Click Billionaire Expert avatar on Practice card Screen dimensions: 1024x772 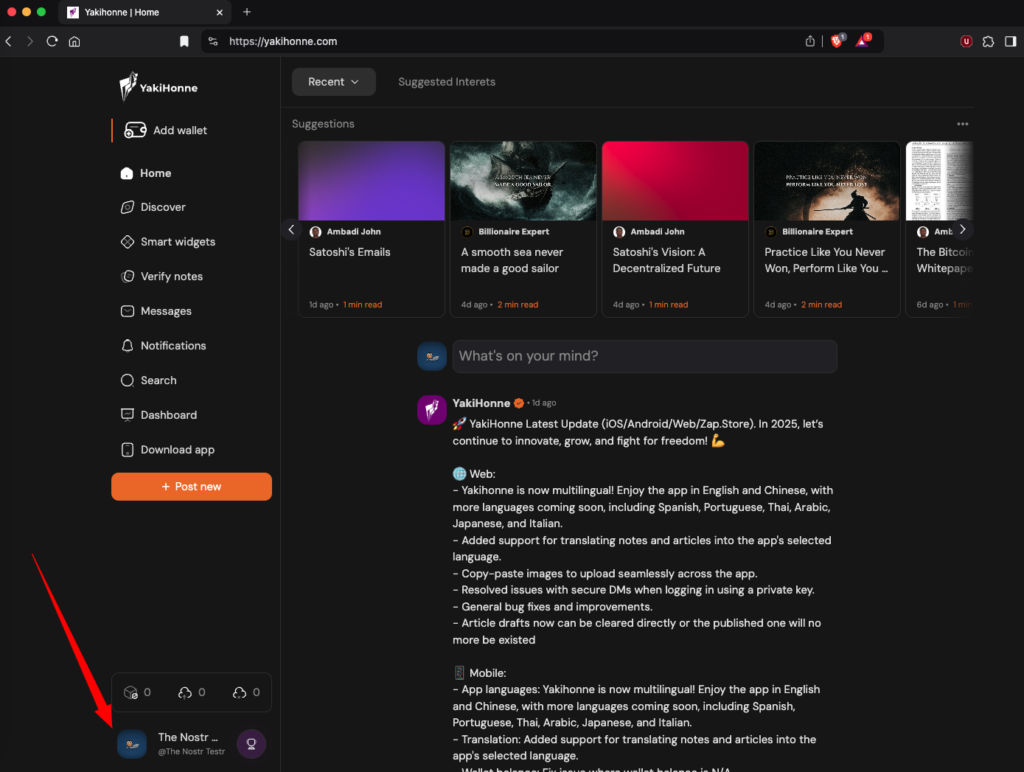771,232
